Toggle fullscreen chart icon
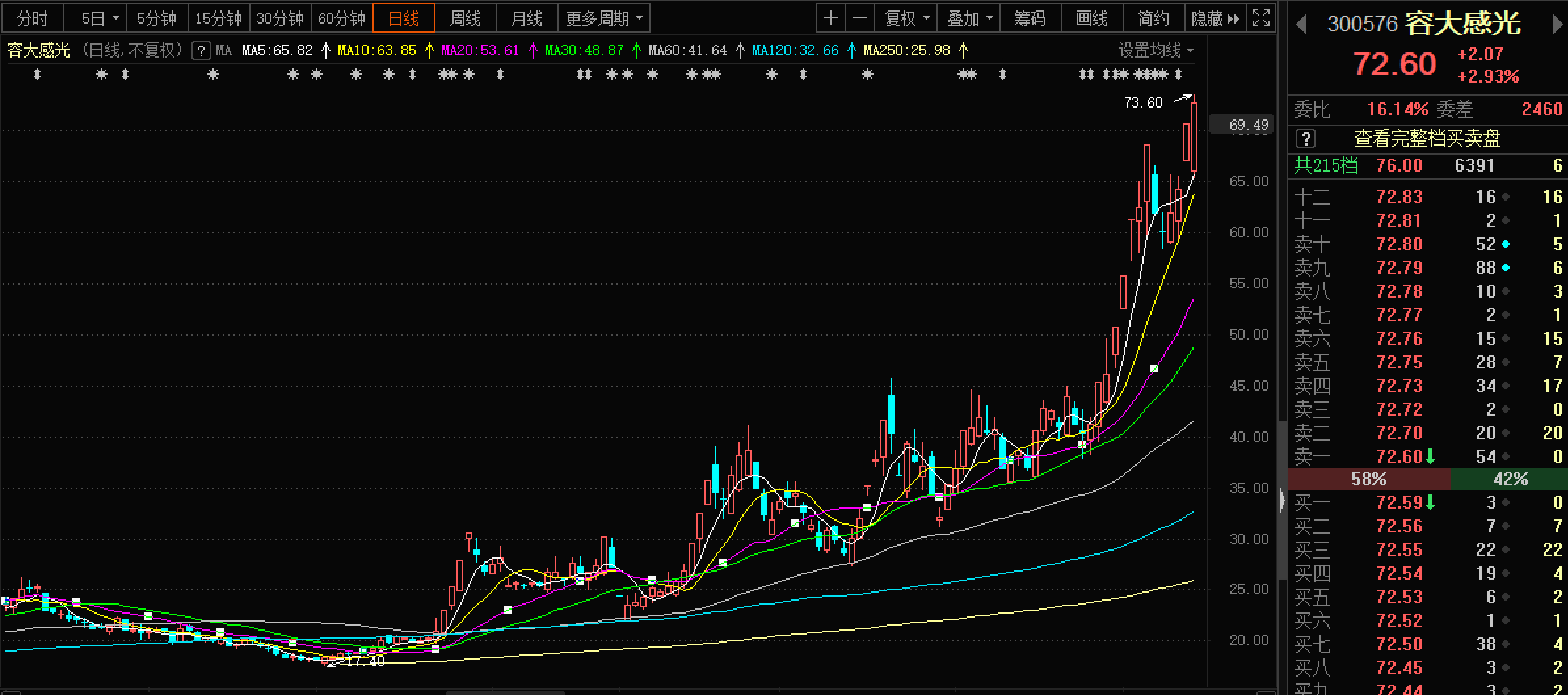The height and width of the screenshot is (695, 1568). coord(1260,18)
